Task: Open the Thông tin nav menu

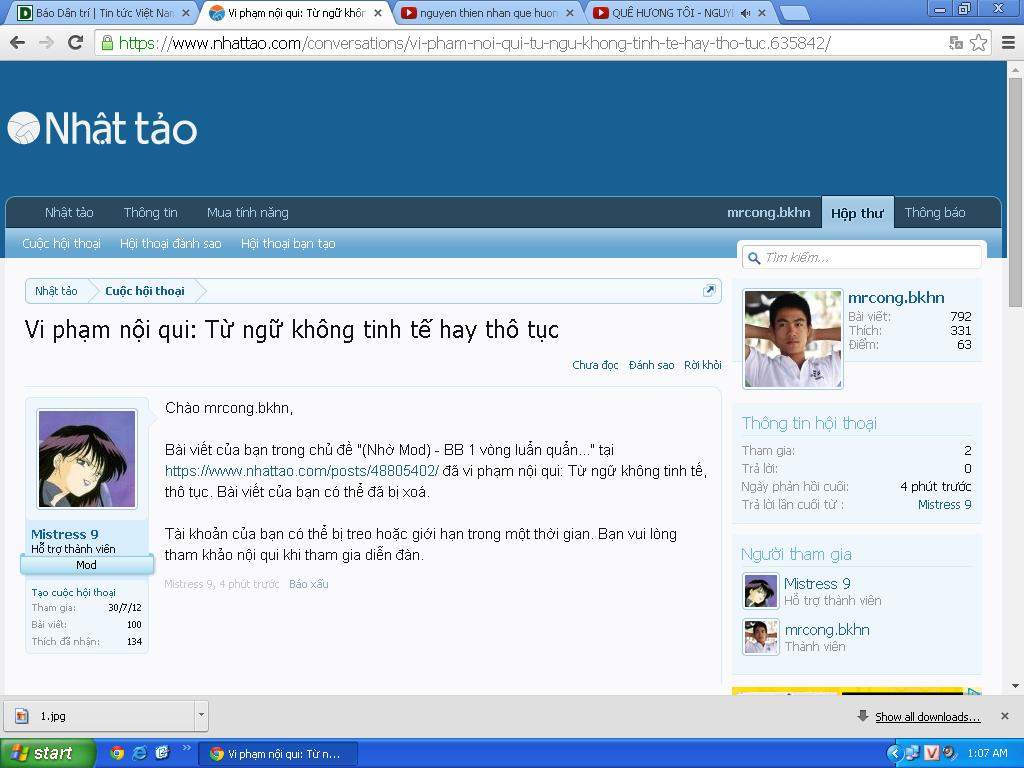Action: tap(150, 212)
